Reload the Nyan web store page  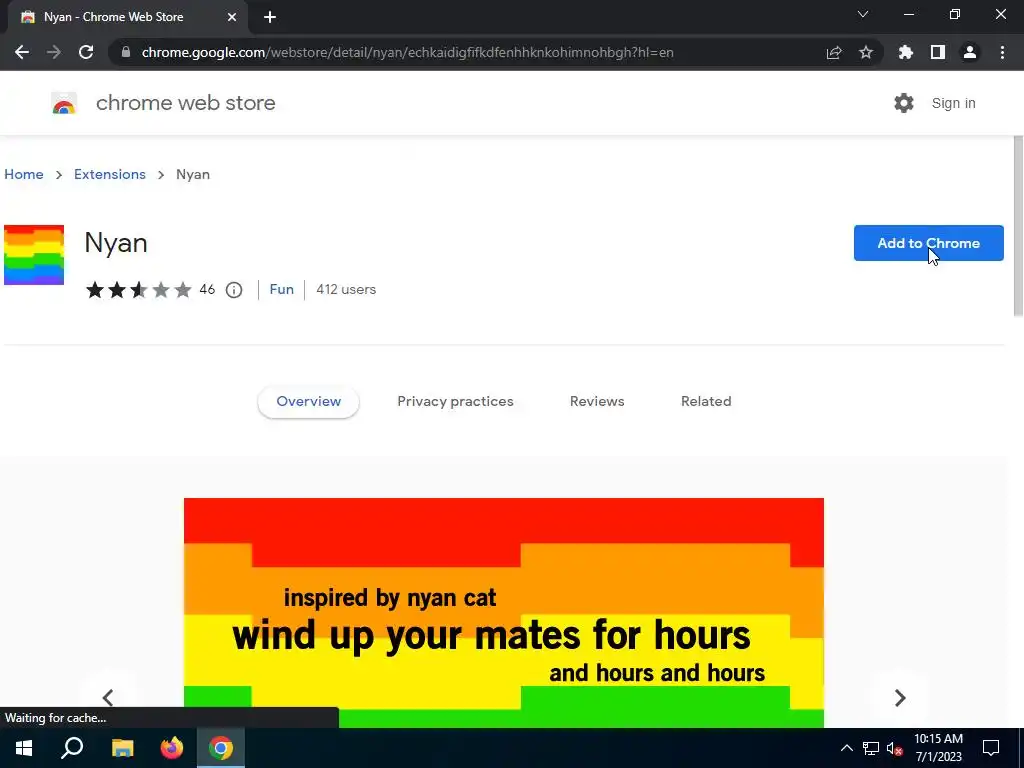pyautogui.click(x=86, y=52)
